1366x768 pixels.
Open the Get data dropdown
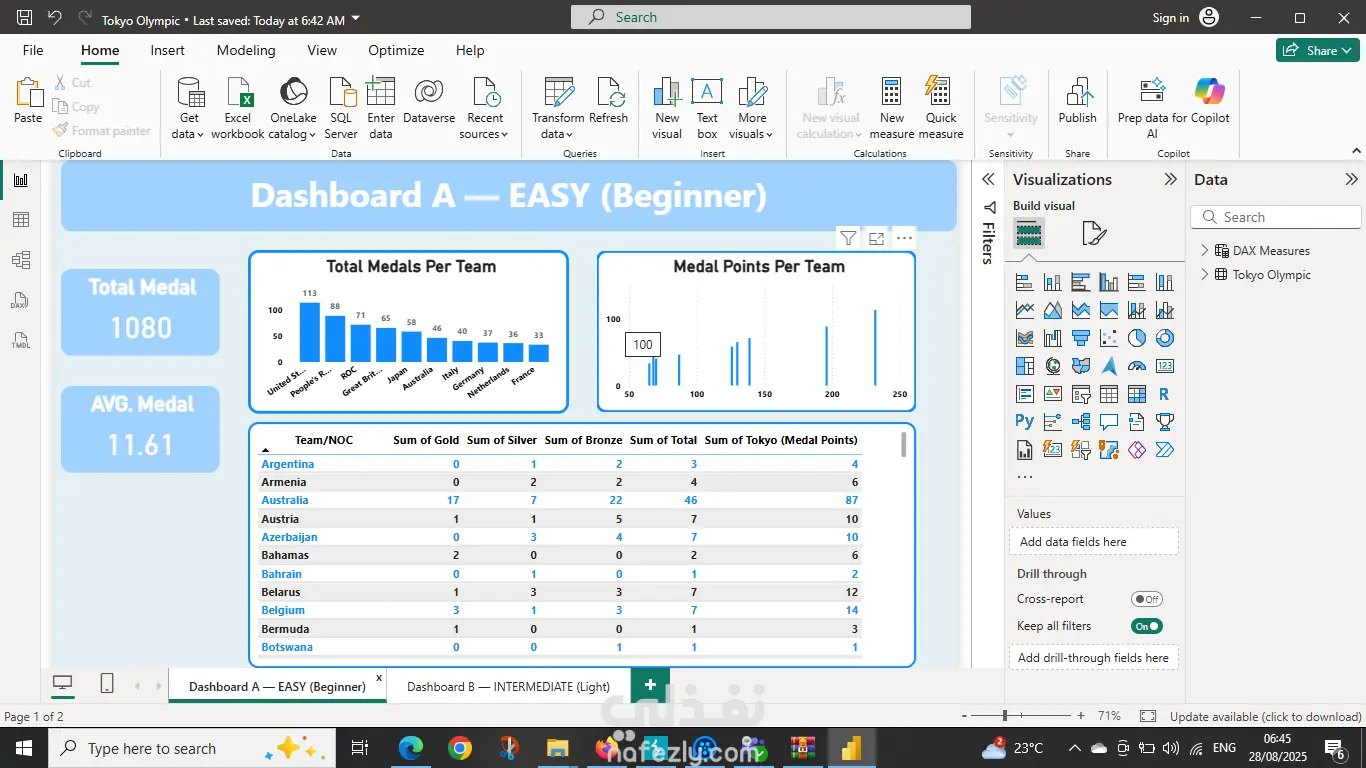[189, 108]
